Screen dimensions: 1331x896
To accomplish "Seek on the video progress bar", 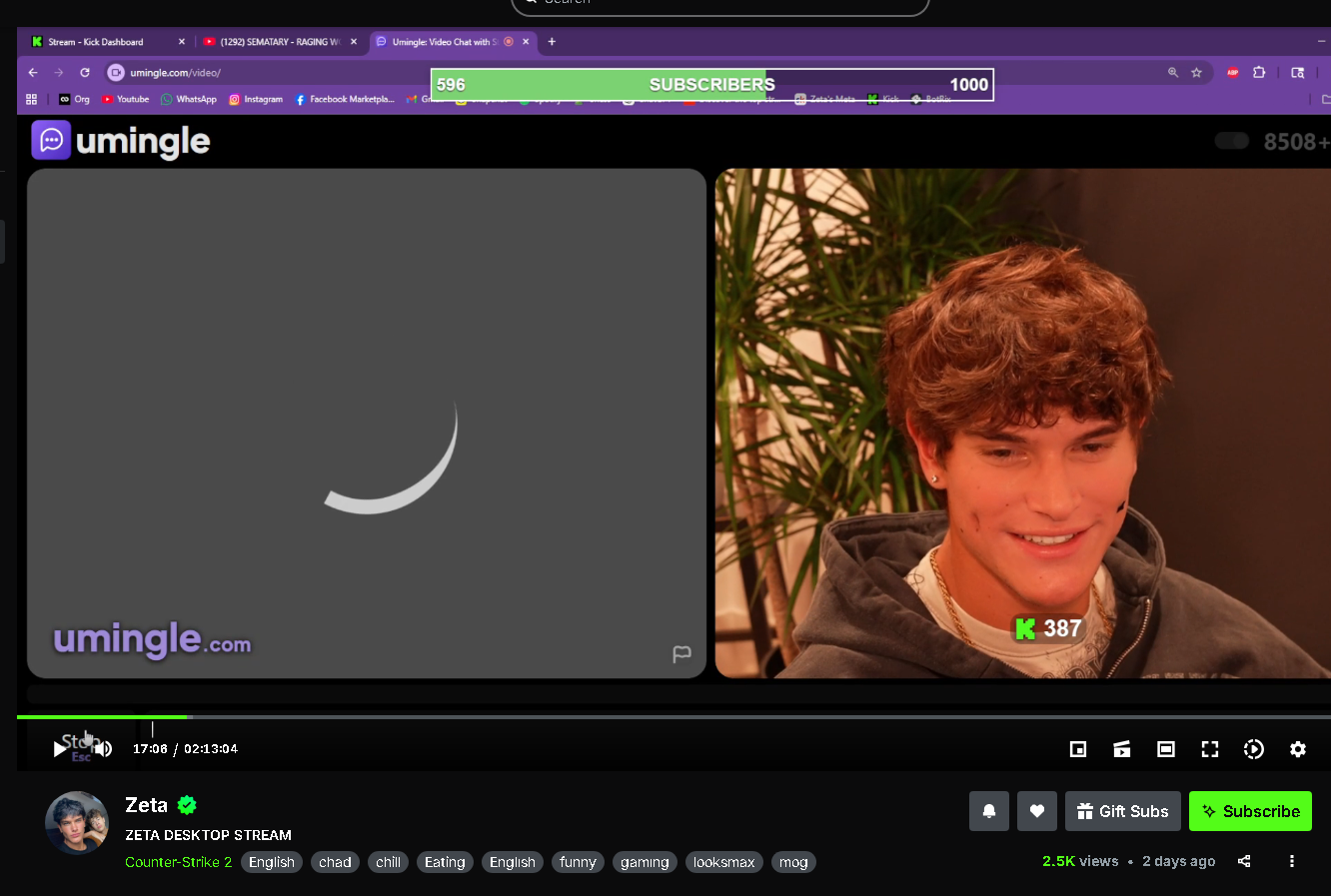I will tap(600, 716).
